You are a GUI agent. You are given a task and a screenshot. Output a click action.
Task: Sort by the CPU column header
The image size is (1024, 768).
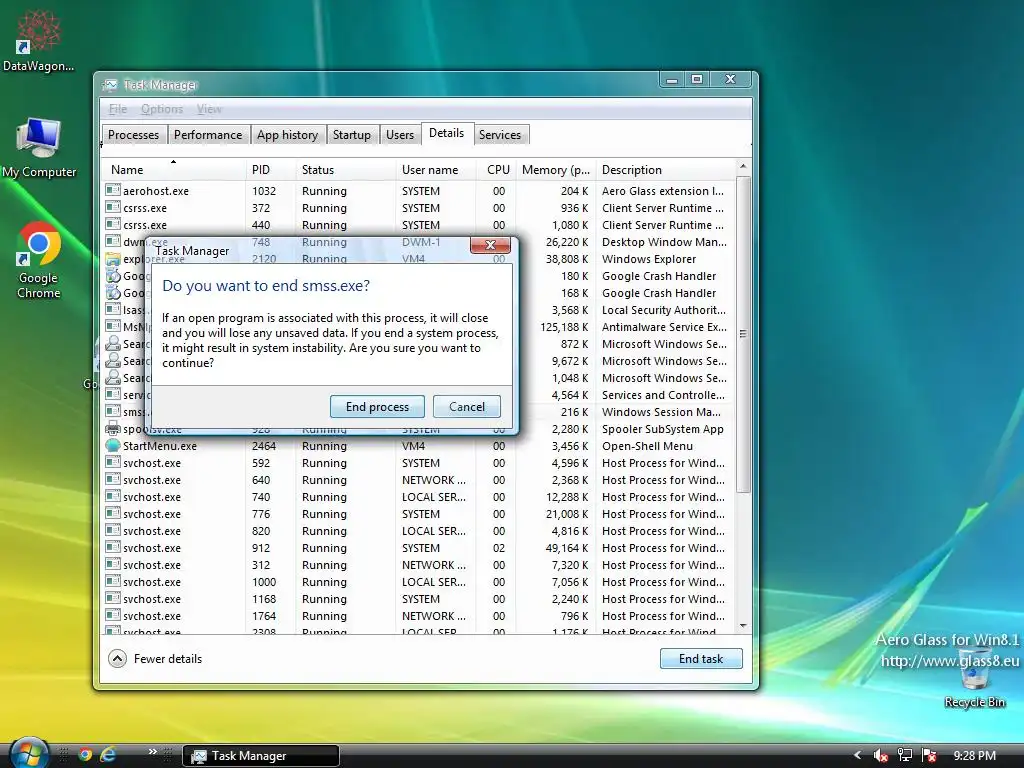tap(496, 170)
